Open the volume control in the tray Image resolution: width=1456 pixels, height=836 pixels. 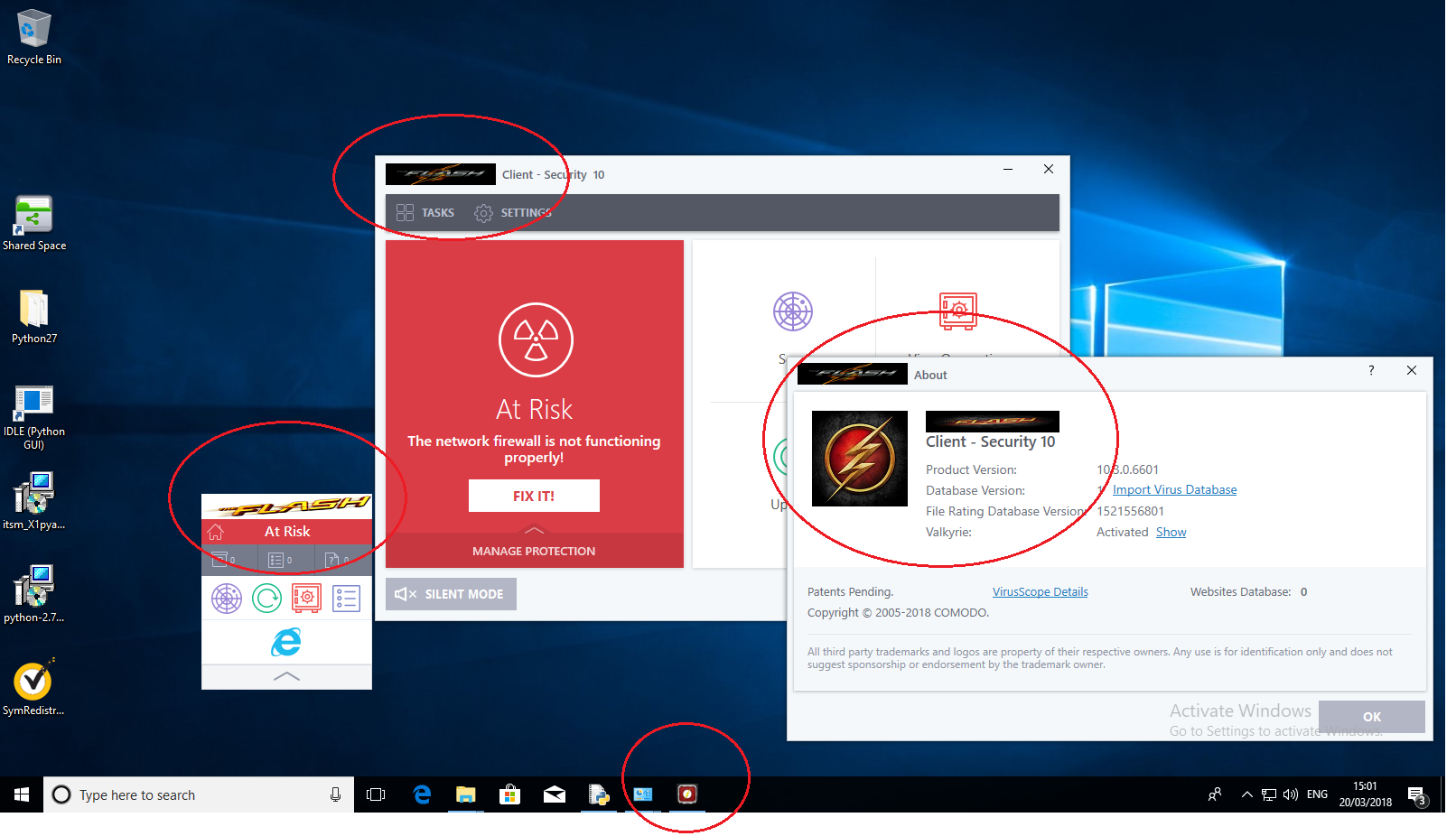(1291, 794)
